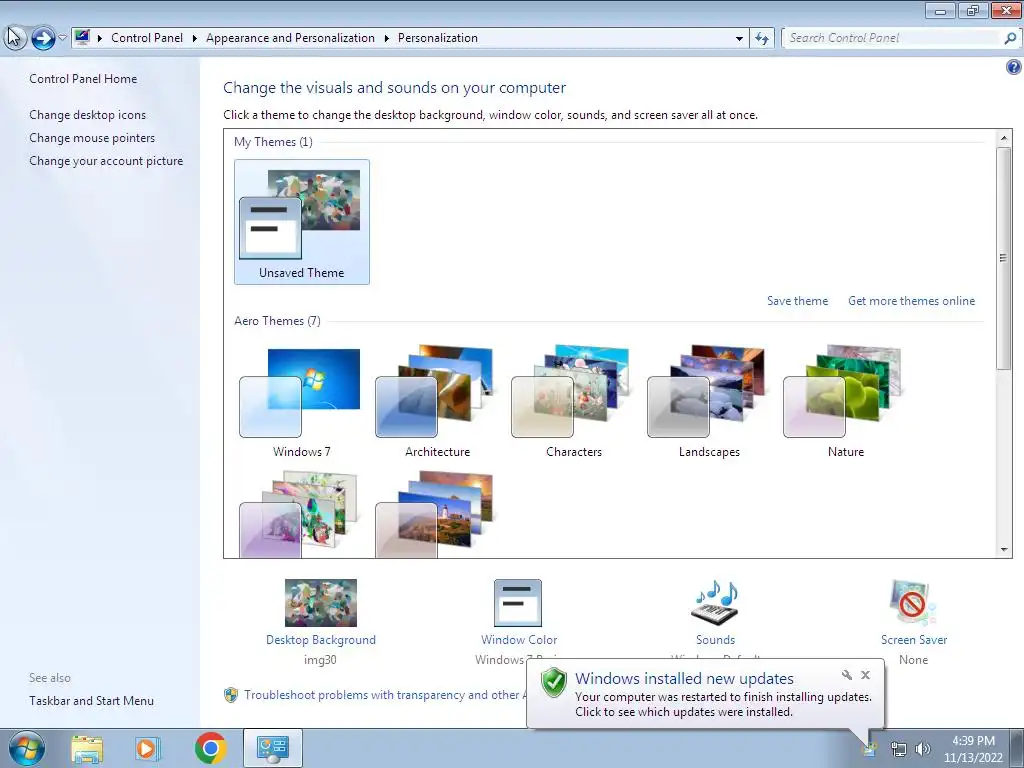Apply the Characters theme
The height and width of the screenshot is (768, 1024).
[573, 402]
